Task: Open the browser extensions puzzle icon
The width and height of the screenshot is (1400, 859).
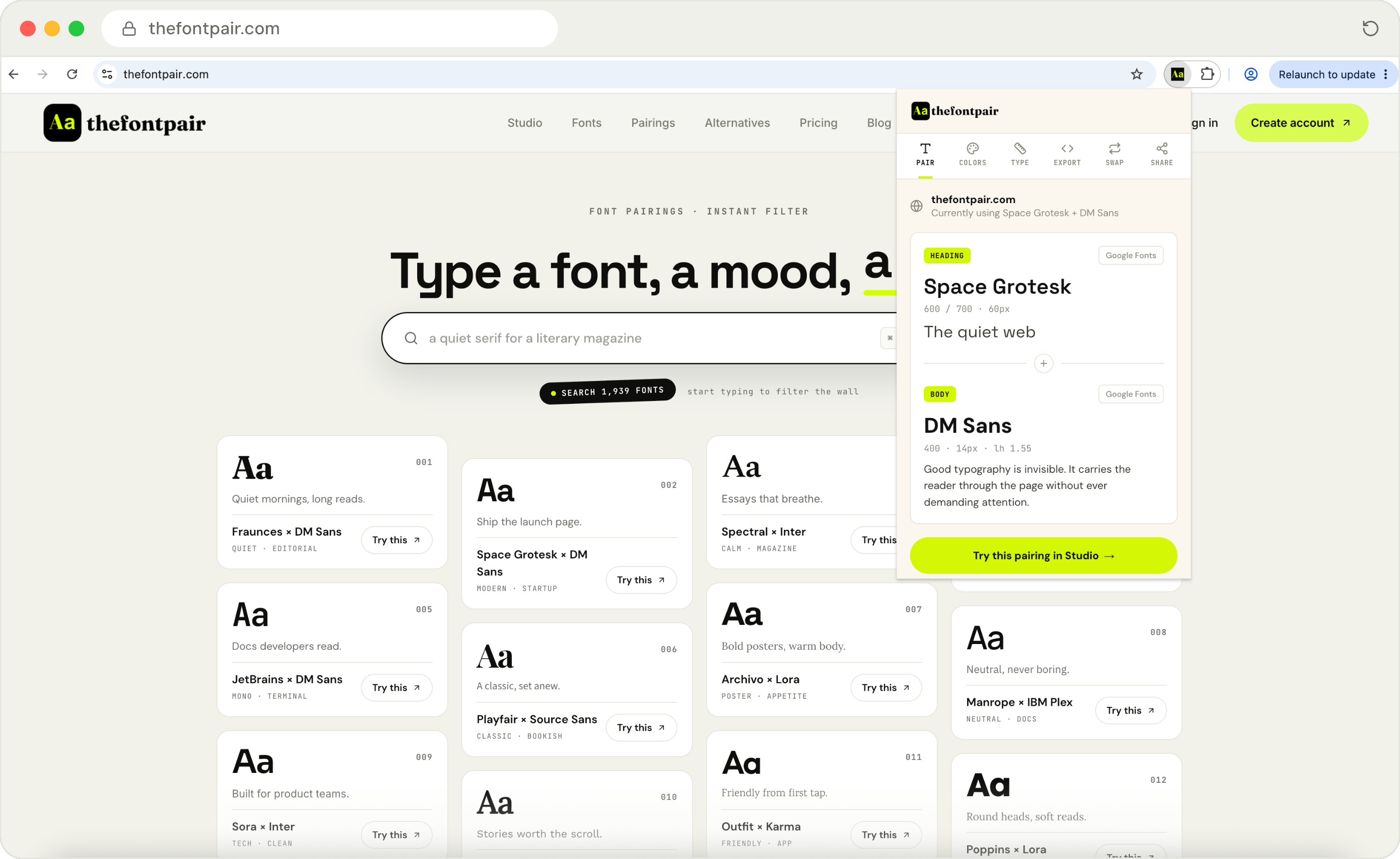Action: click(x=1207, y=74)
